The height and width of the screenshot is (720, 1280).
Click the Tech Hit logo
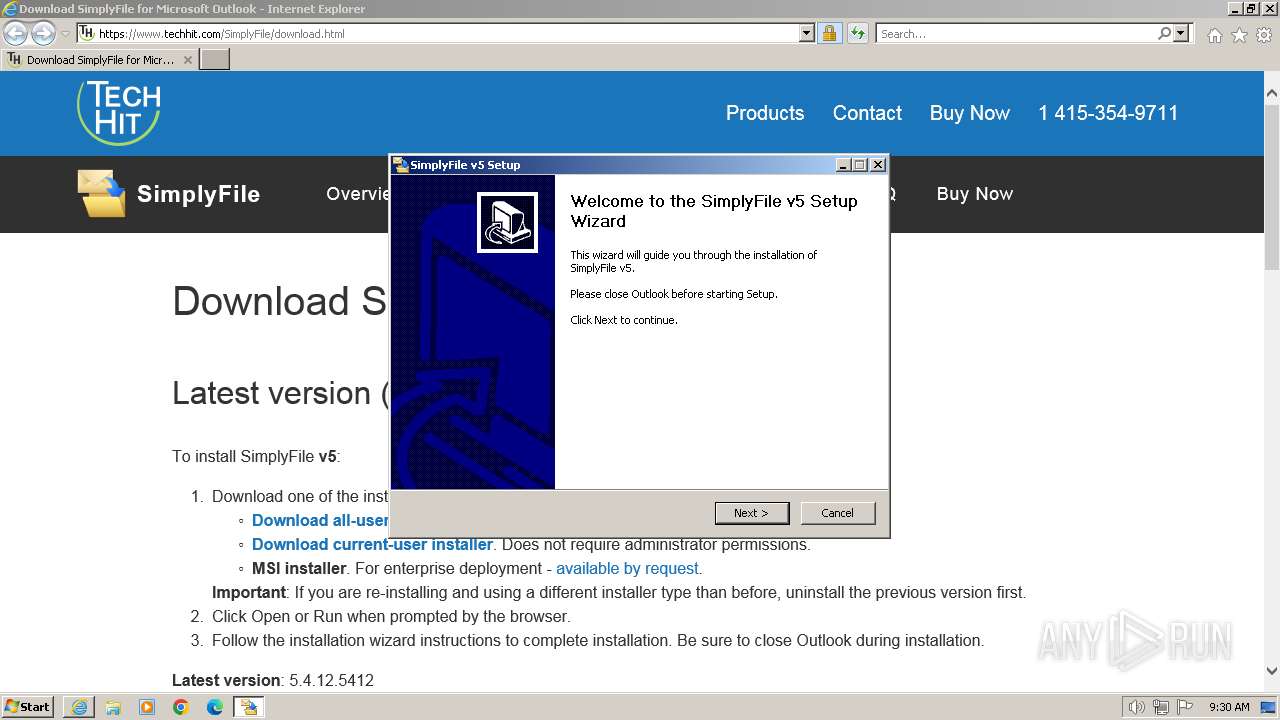pyautogui.click(x=119, y=112)
